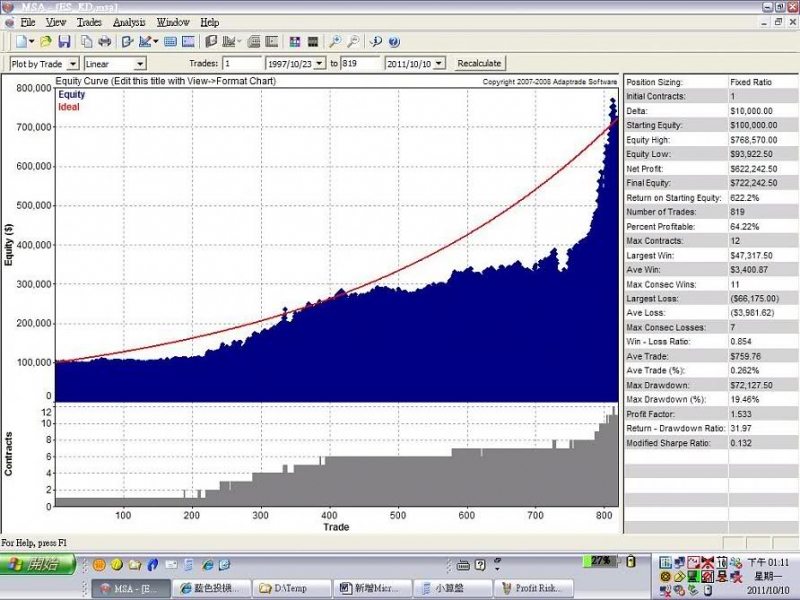Image resolution: width=800 pixels, height=600 pixels.
Task: Expand the grayed bar chart icon dropdown arrow
Action: 239,42
